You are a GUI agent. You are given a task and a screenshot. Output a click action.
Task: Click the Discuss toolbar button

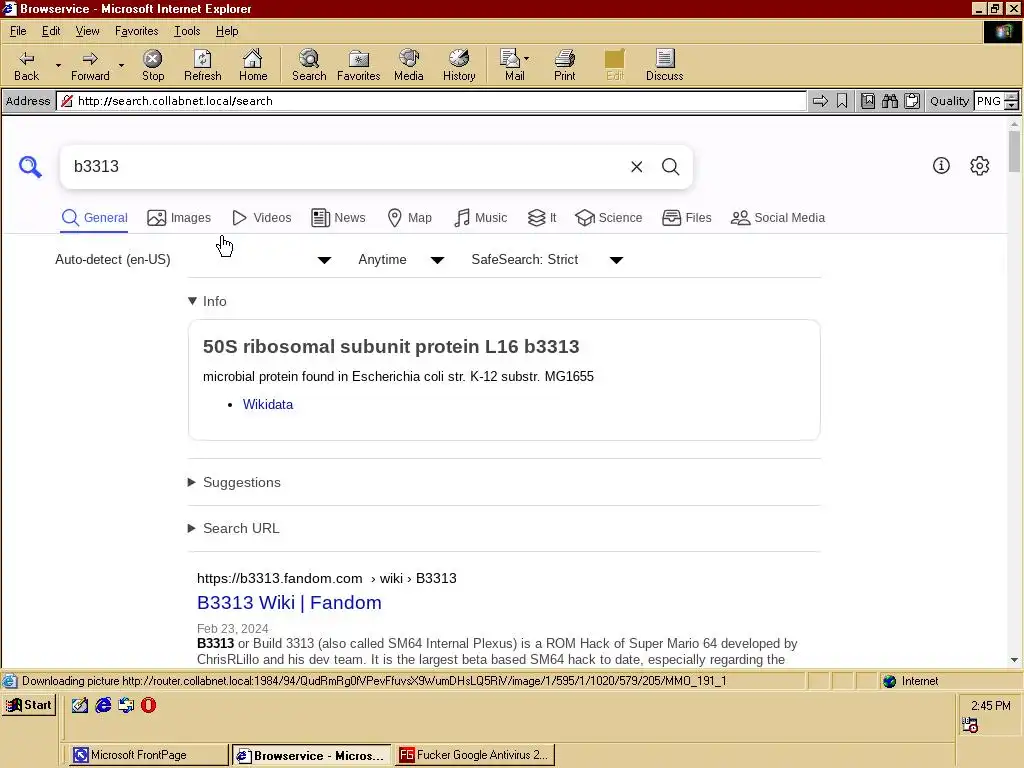click(664, 65)
